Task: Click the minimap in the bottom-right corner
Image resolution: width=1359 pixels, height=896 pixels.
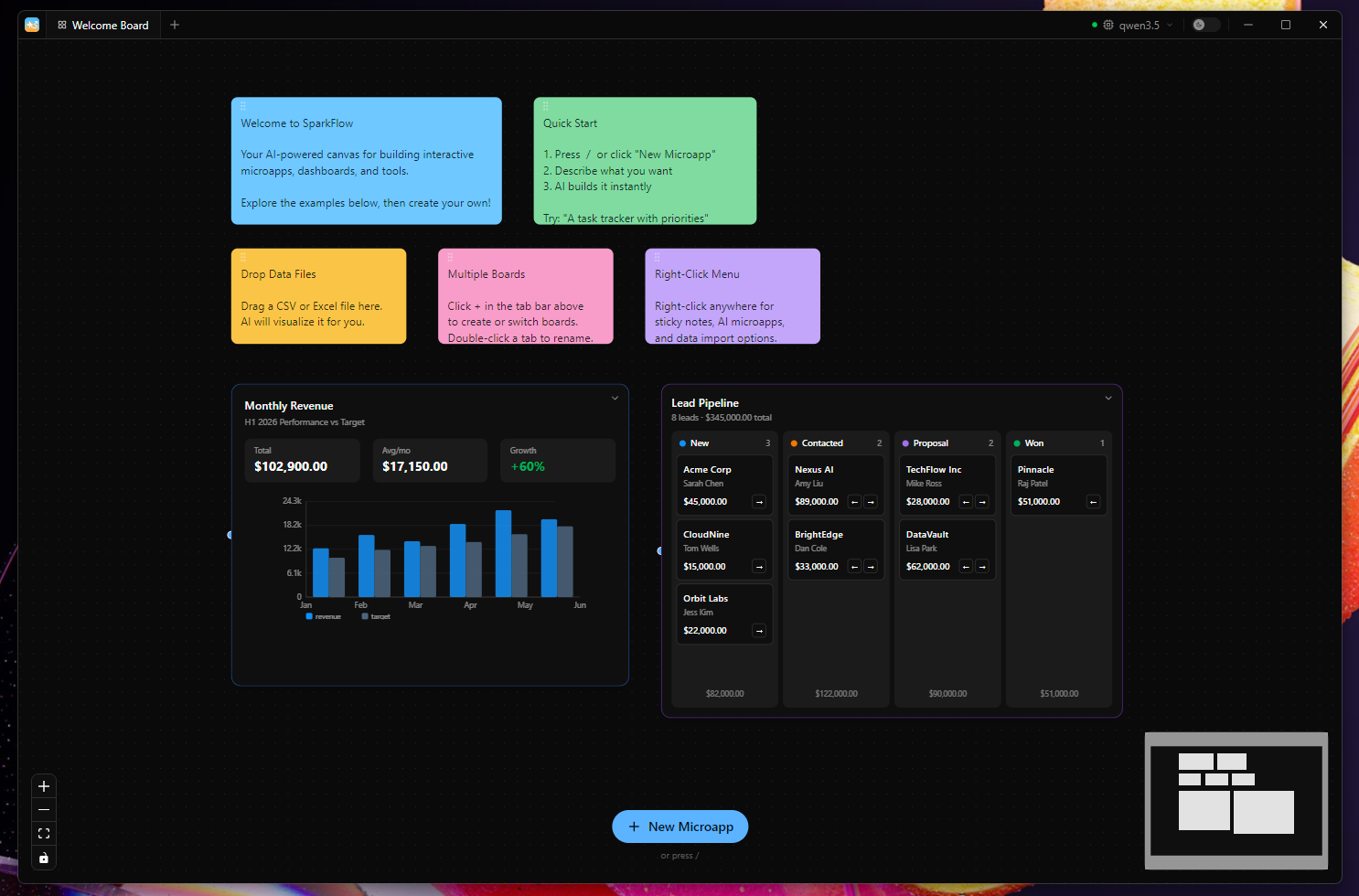Action: 1236,800
